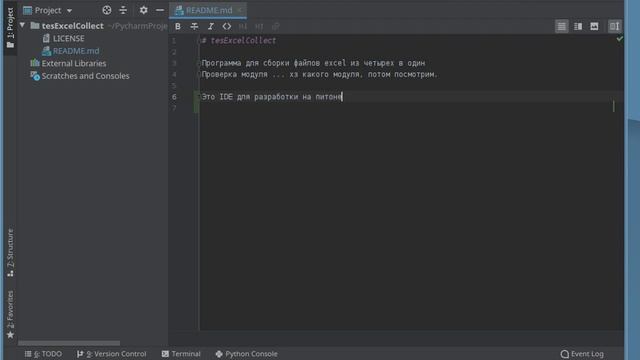This screenshot has width=640, height=360.
Task: Click line 6 text 'Это IDE для разработки на питоне'
Action: 272,97
